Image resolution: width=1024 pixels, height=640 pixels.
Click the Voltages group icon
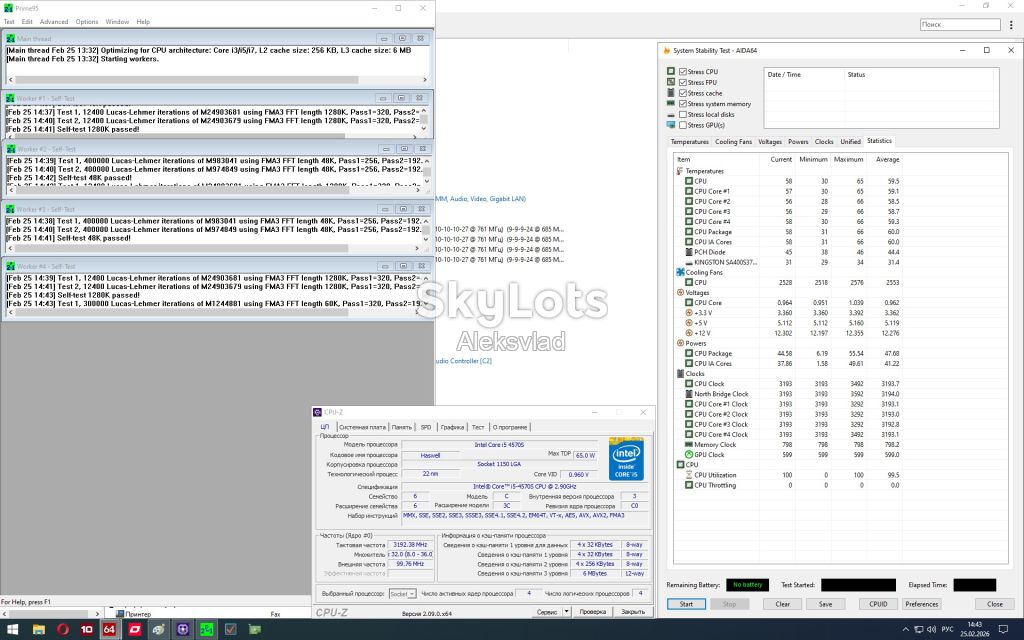pos(680,293)
